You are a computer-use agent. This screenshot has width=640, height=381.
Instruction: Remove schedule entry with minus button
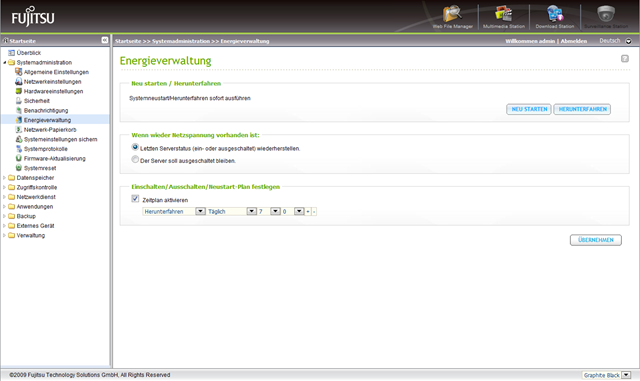[x=314, y=212]
